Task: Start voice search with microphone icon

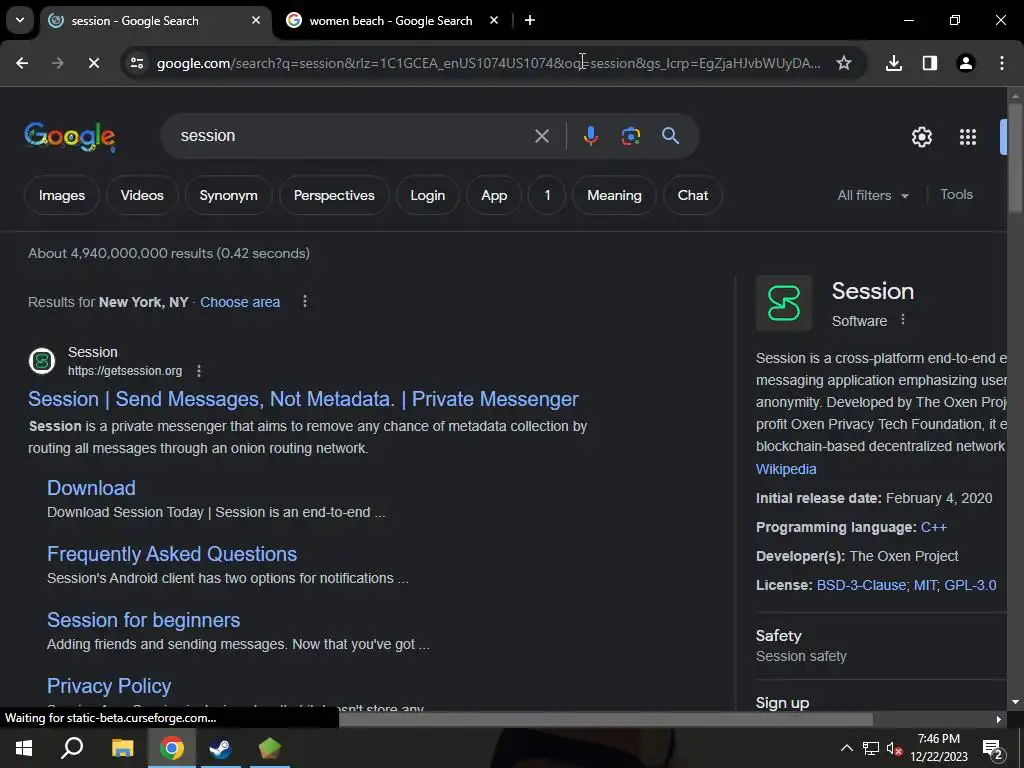Action: point(590,136)
